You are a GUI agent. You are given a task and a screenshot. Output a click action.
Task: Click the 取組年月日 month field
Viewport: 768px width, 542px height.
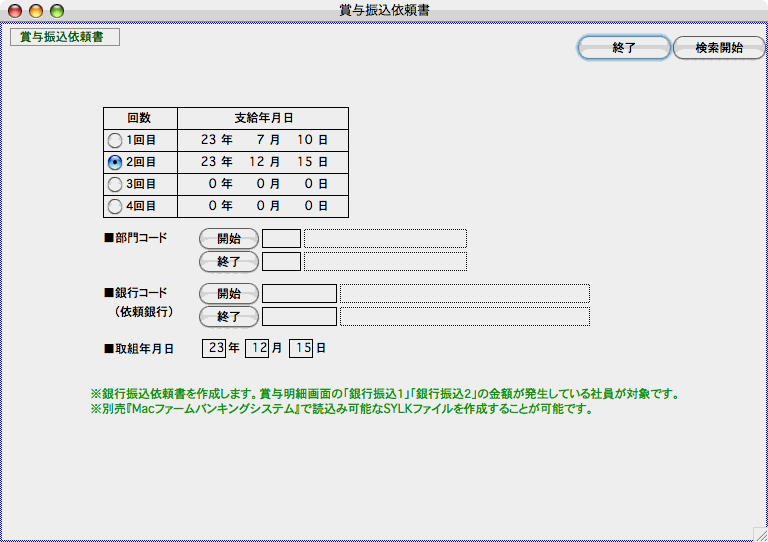[x=257, y=348]
